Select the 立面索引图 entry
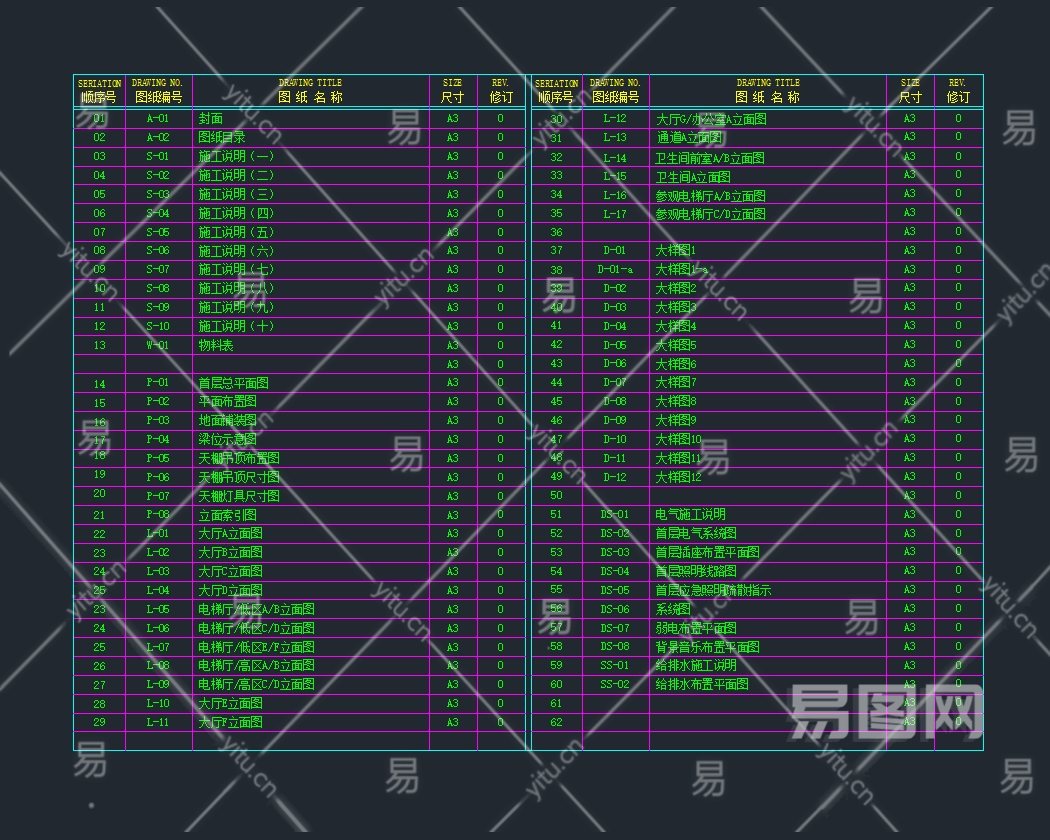 pos(228,515)
